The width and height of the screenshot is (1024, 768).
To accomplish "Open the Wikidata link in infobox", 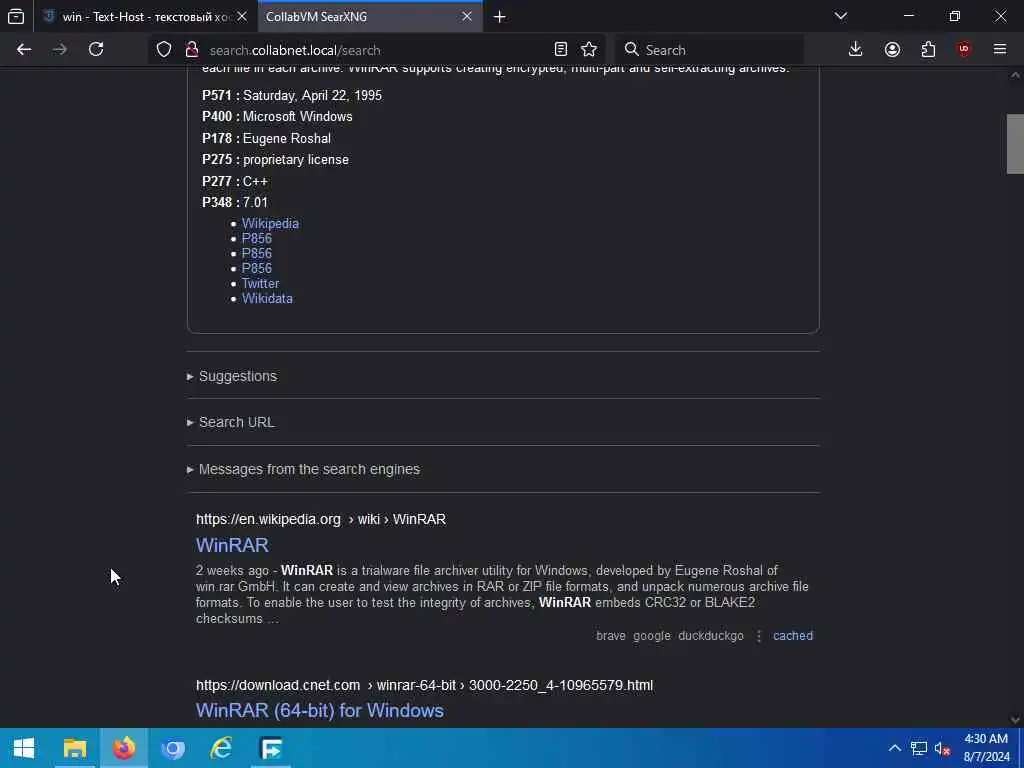I will pos(267,298).
